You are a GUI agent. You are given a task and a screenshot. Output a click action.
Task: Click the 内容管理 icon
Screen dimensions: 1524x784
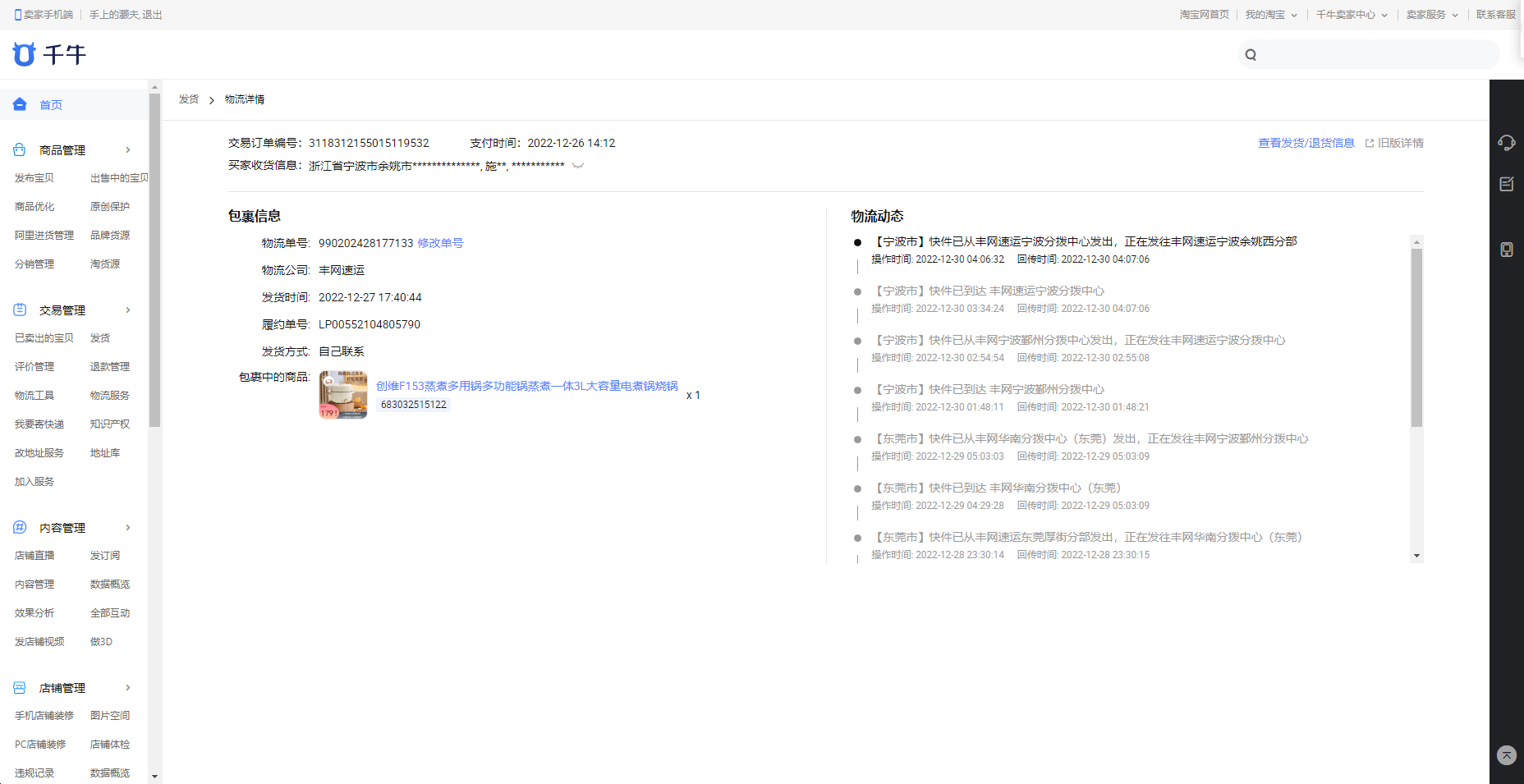pyautogui.click(x=20, y=527)
